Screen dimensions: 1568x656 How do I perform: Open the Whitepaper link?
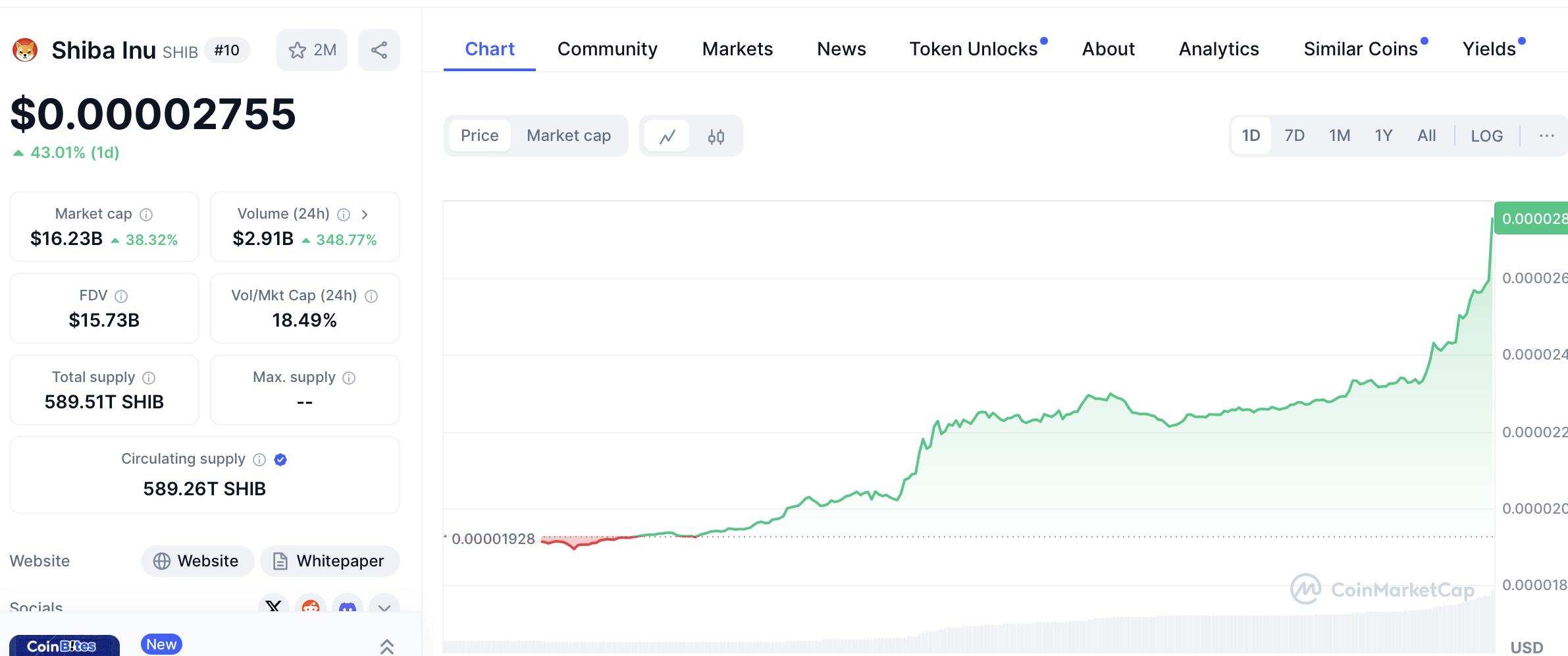click(x=330, y=561)
